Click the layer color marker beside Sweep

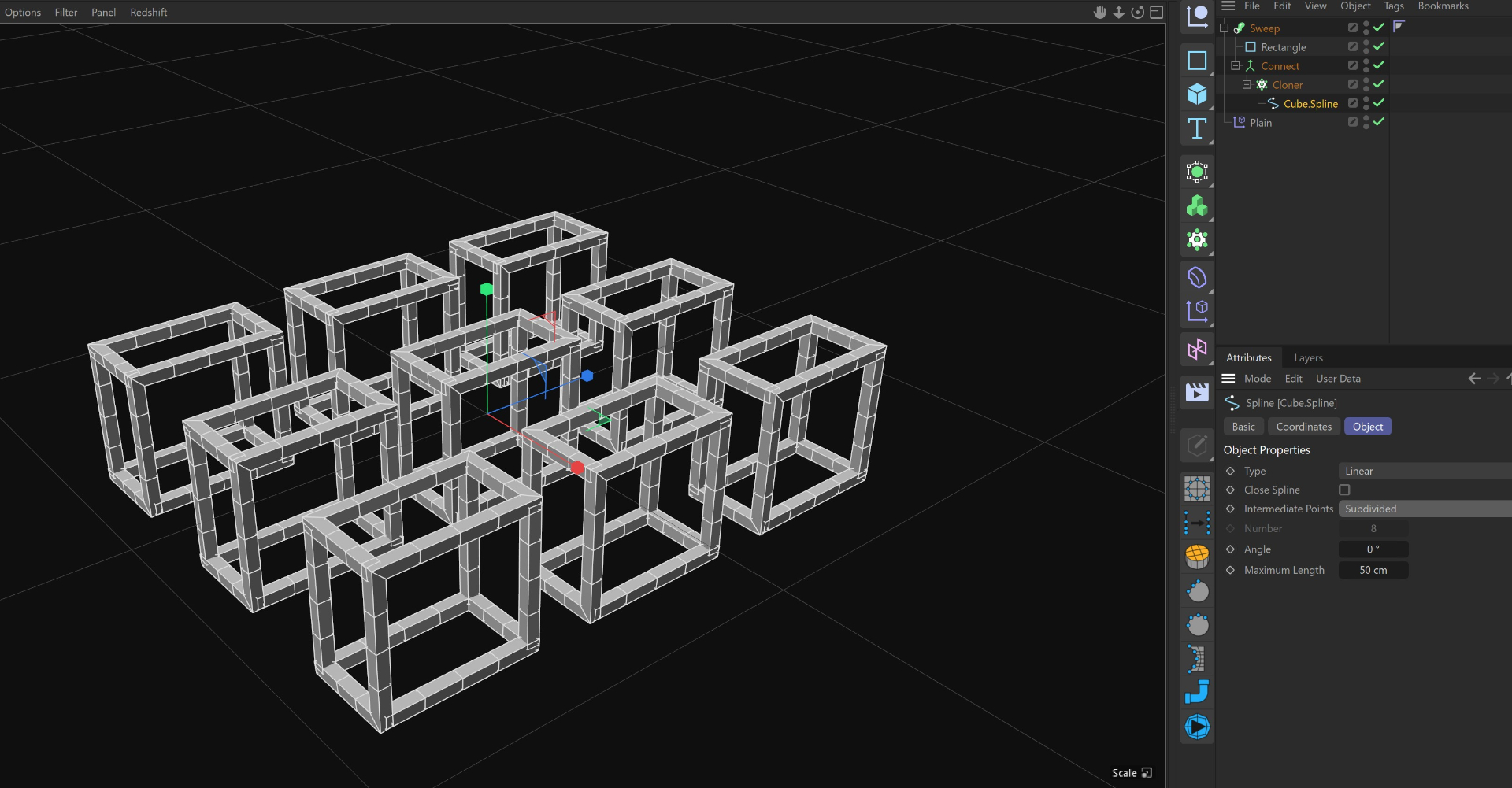1399,26
